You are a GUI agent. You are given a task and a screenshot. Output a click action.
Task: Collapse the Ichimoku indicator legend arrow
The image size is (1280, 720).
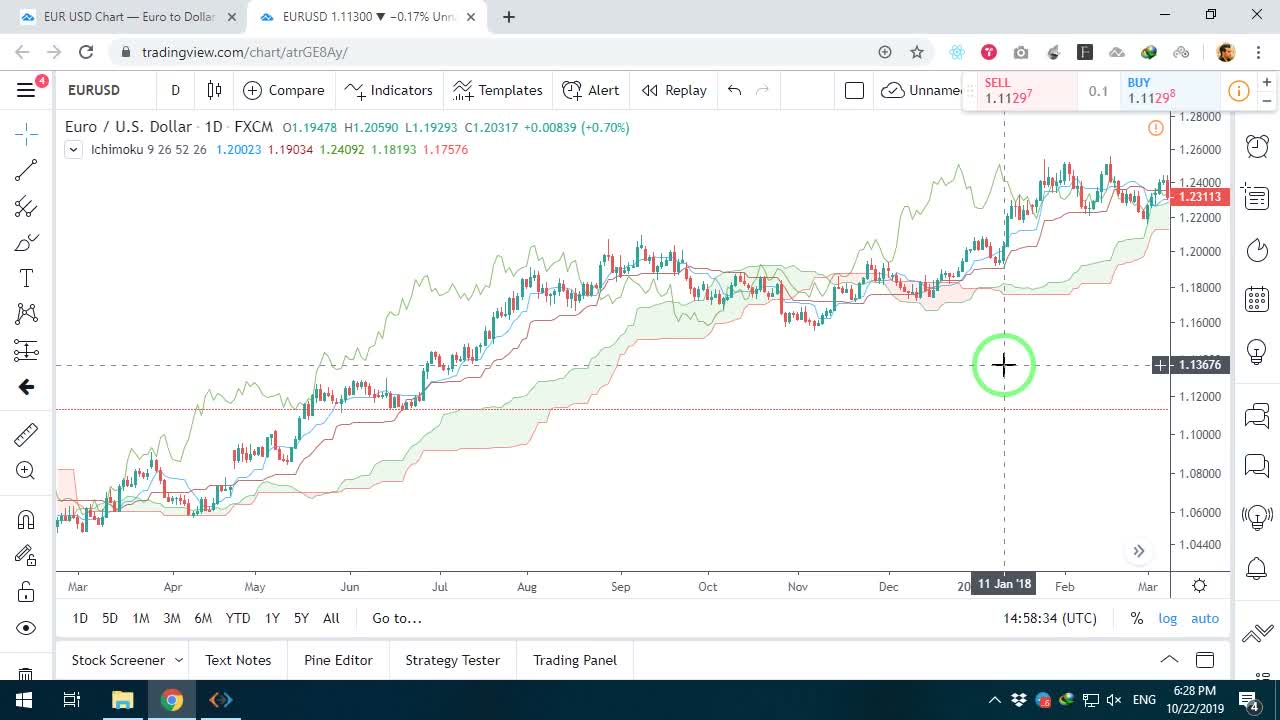(73, 150)
